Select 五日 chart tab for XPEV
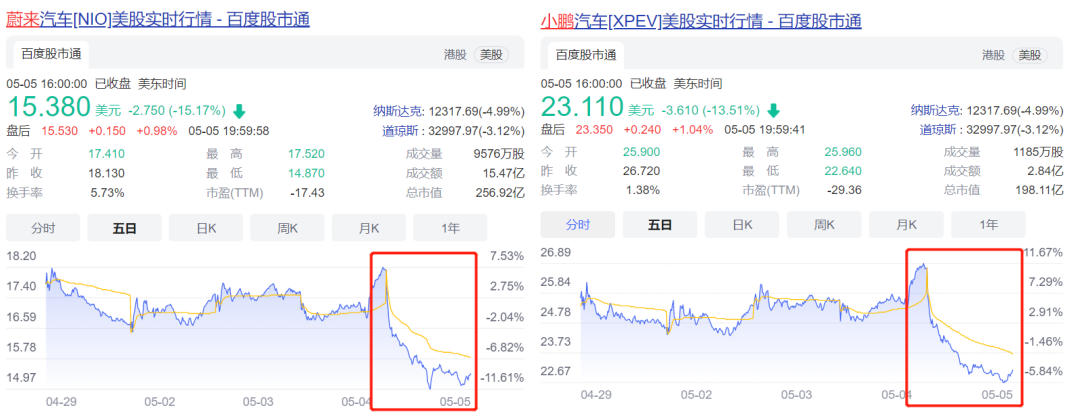 660,225
